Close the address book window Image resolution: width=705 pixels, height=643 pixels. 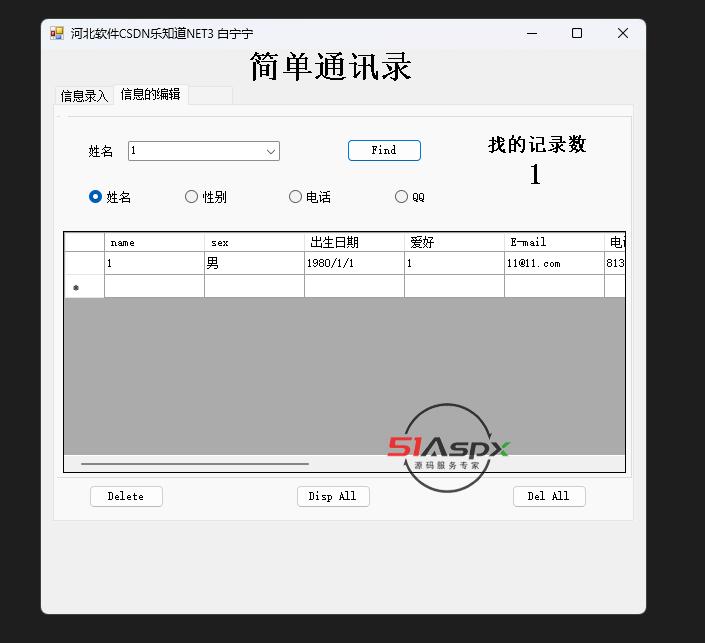pyautogui.click(x=623, y=33)
